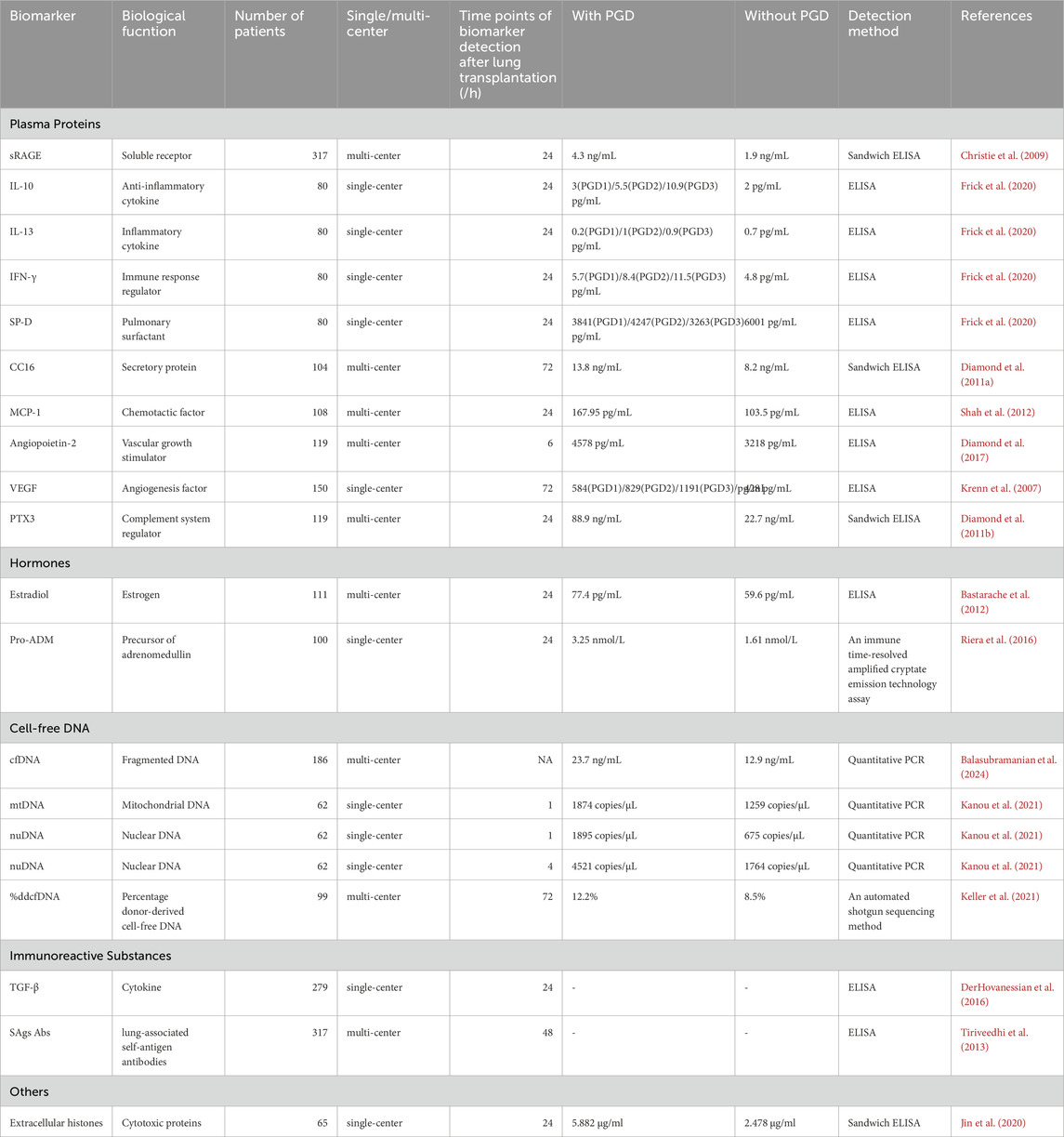
Task: Open Kanou et al. (2021) in mtDNA row
Action: pyautogui.click(x=1001, y=805)
